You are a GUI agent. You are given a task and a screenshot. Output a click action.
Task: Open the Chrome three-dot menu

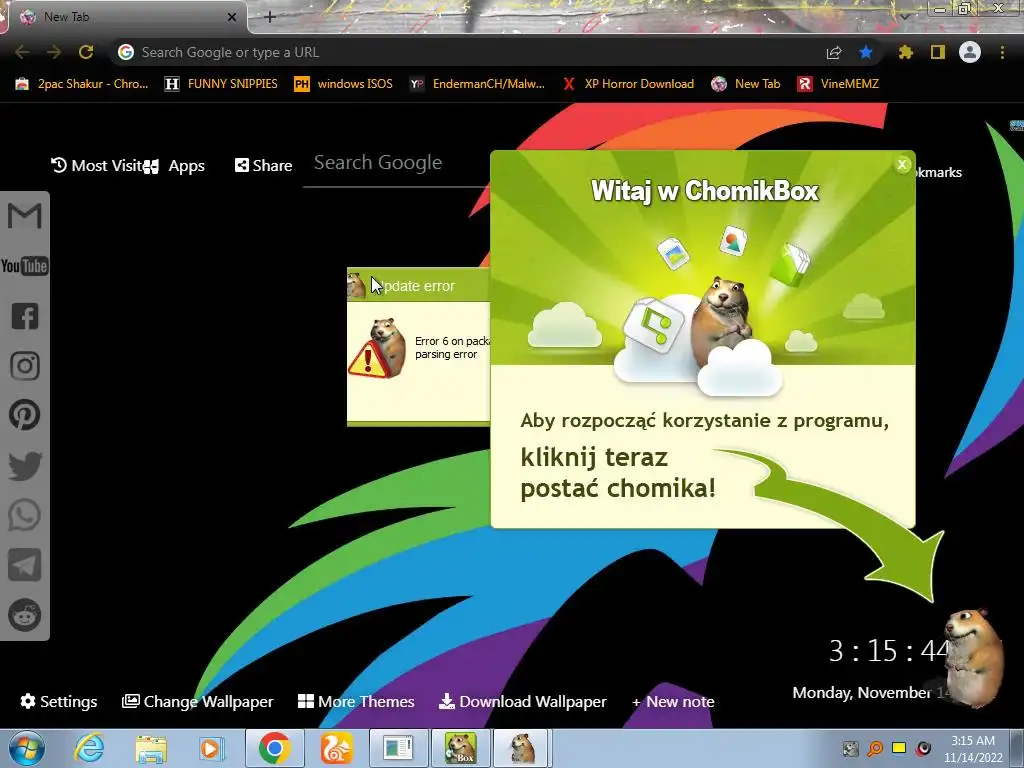click(1002, 52)
